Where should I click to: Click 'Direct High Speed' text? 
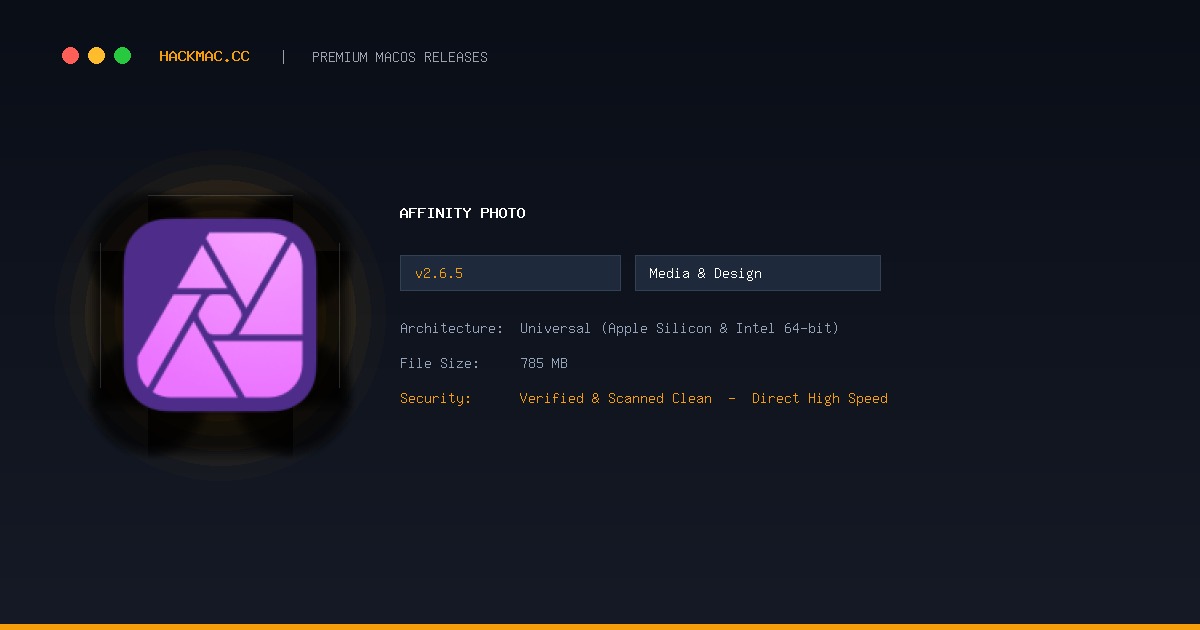click(820, 398)
